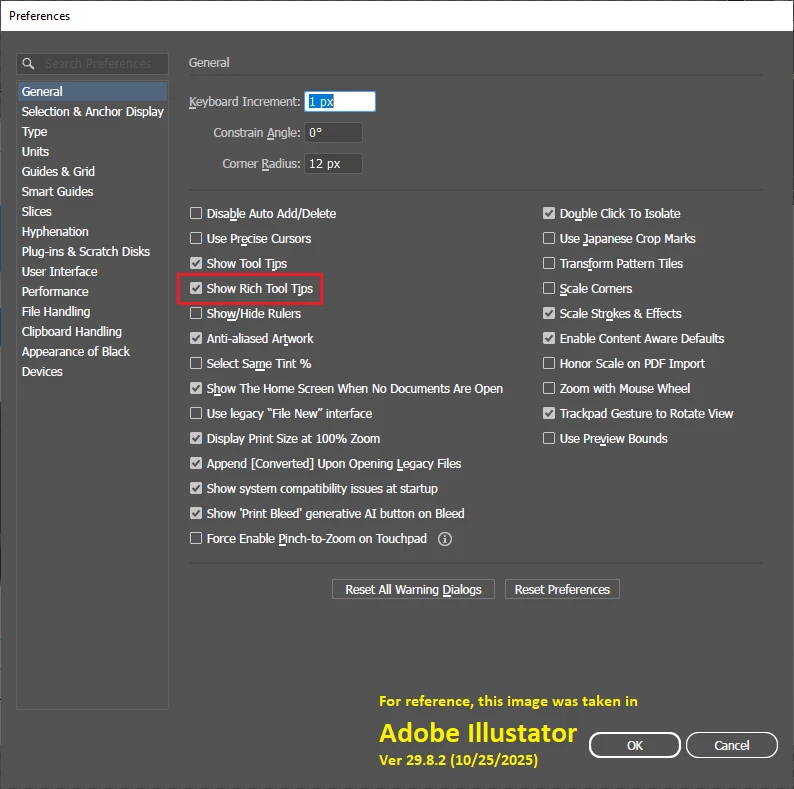Enable Force Enable Pinch-to-Zoom on Touchpad
794x789 pixels.
196,538
